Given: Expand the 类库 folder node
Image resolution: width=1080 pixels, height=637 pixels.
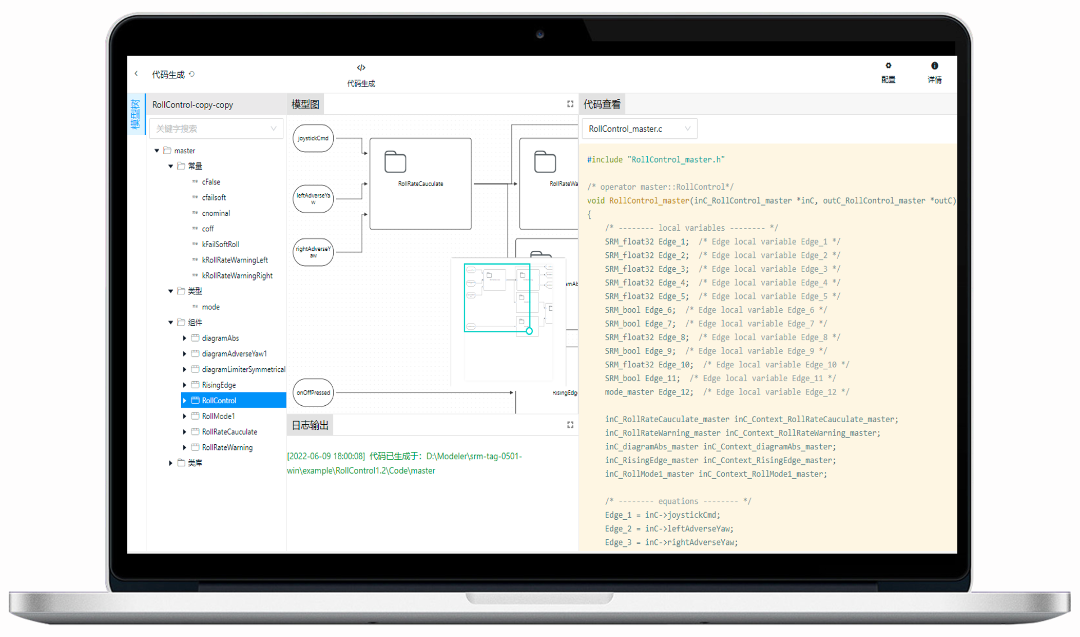Looking at the screenshot, I should click(x=171, y=463).
